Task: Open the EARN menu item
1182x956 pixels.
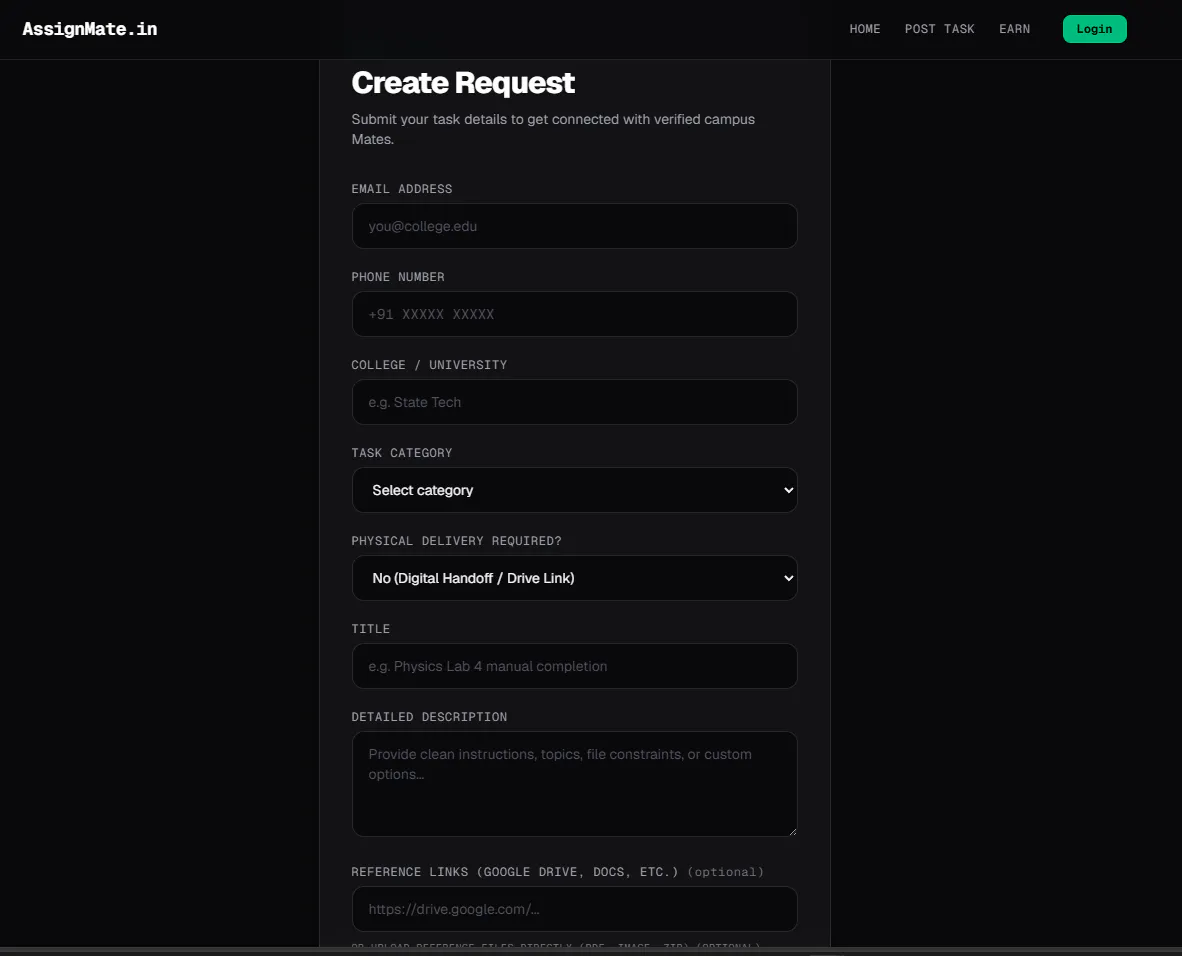Action: [1014, 29]
